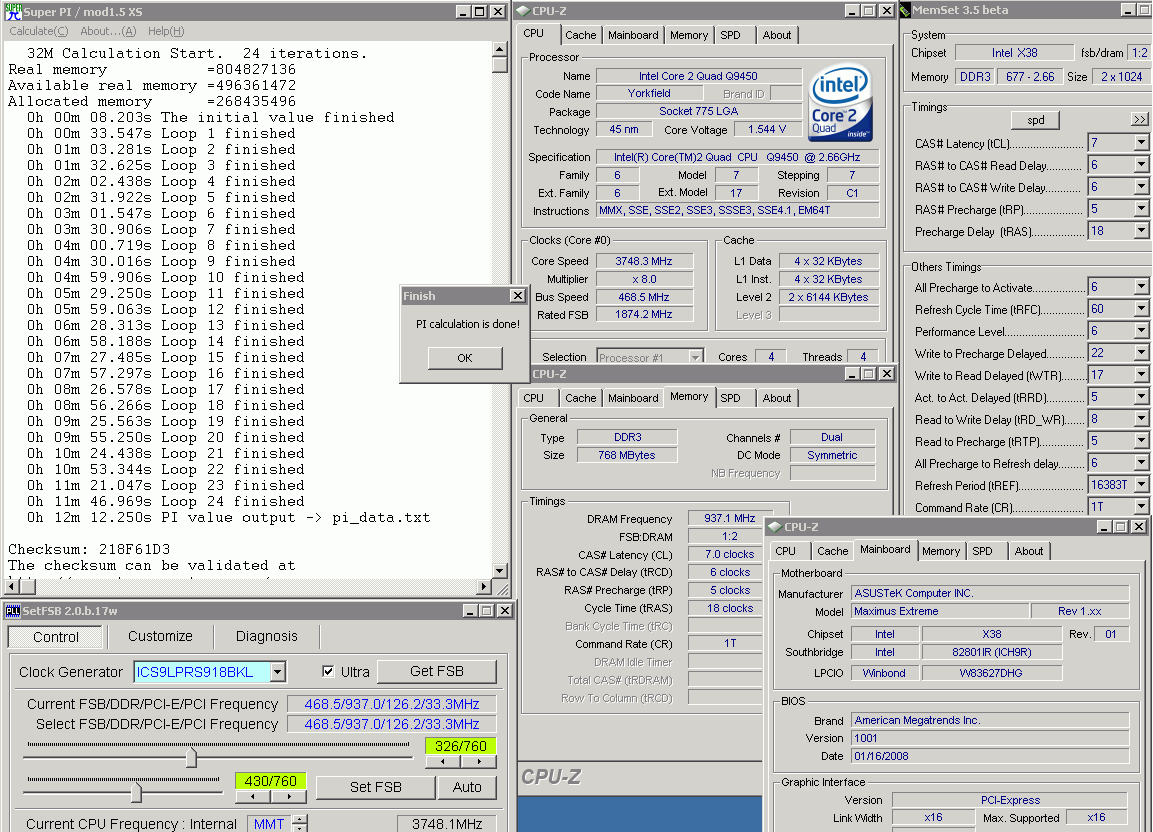Open the Processor #1 selection dropdown
The image size is (1153, 832).
[x=695, y=357]
